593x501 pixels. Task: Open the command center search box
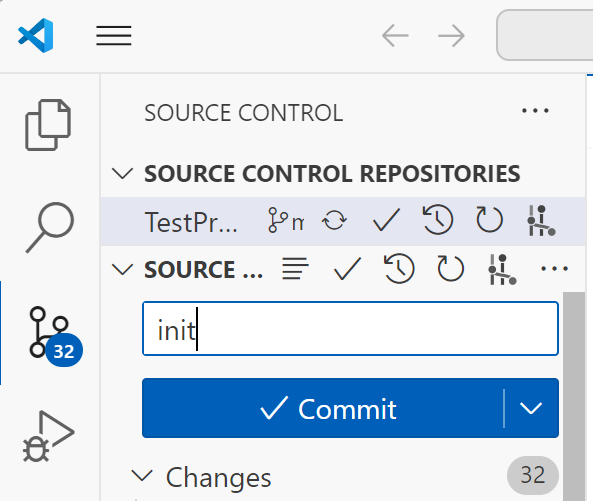click(545, 35)
